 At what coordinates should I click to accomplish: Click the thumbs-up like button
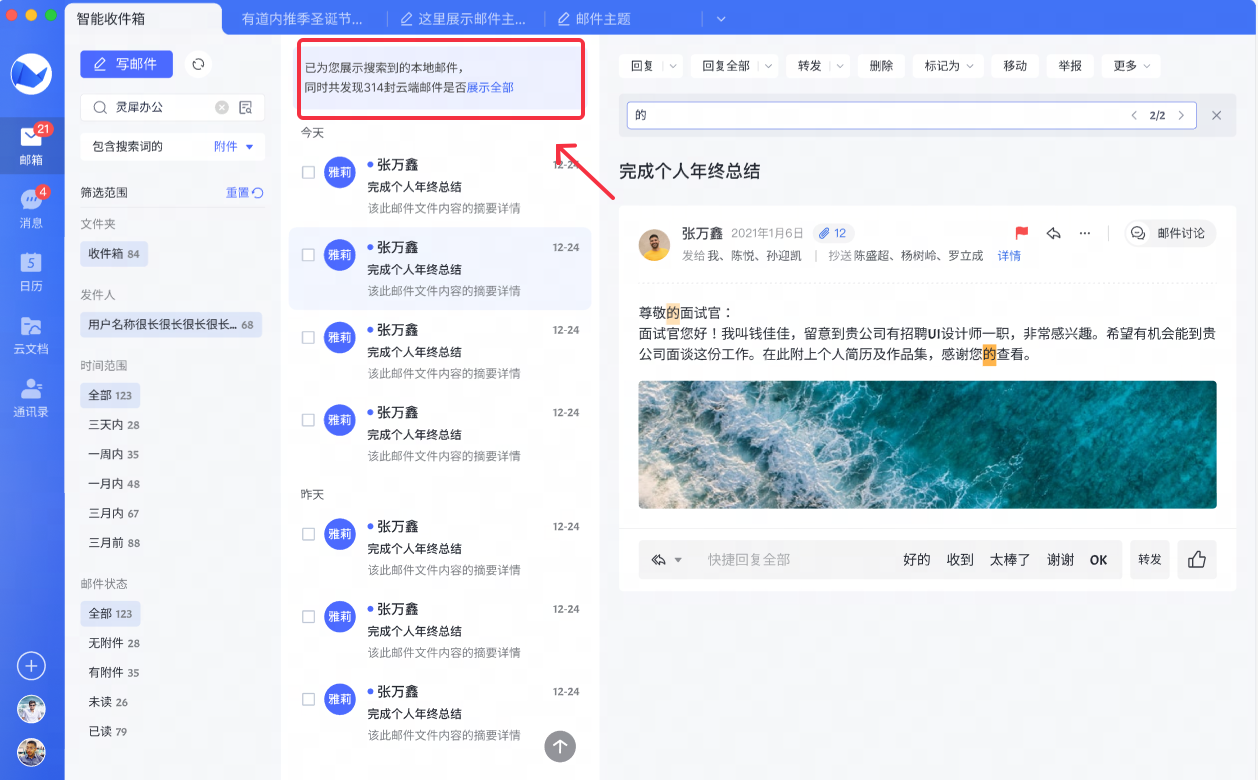(1197, 560)
